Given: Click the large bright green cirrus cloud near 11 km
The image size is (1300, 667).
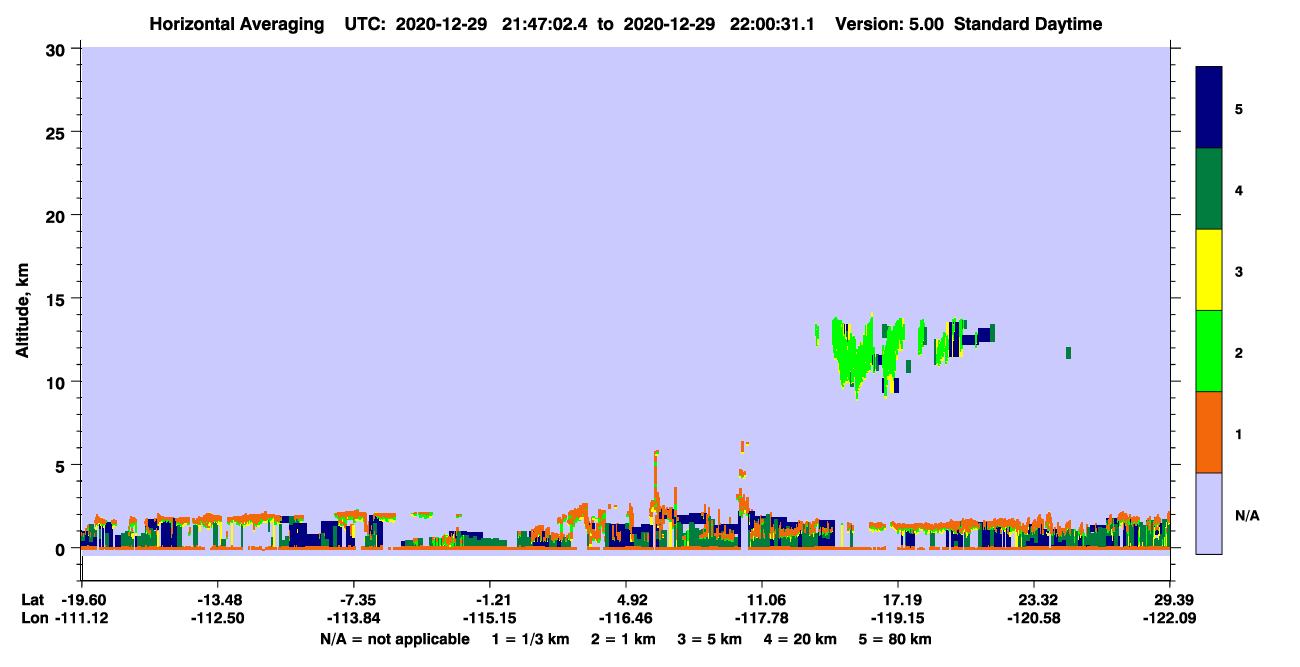Looking at the screenshot, I should [x=855, y=358].
